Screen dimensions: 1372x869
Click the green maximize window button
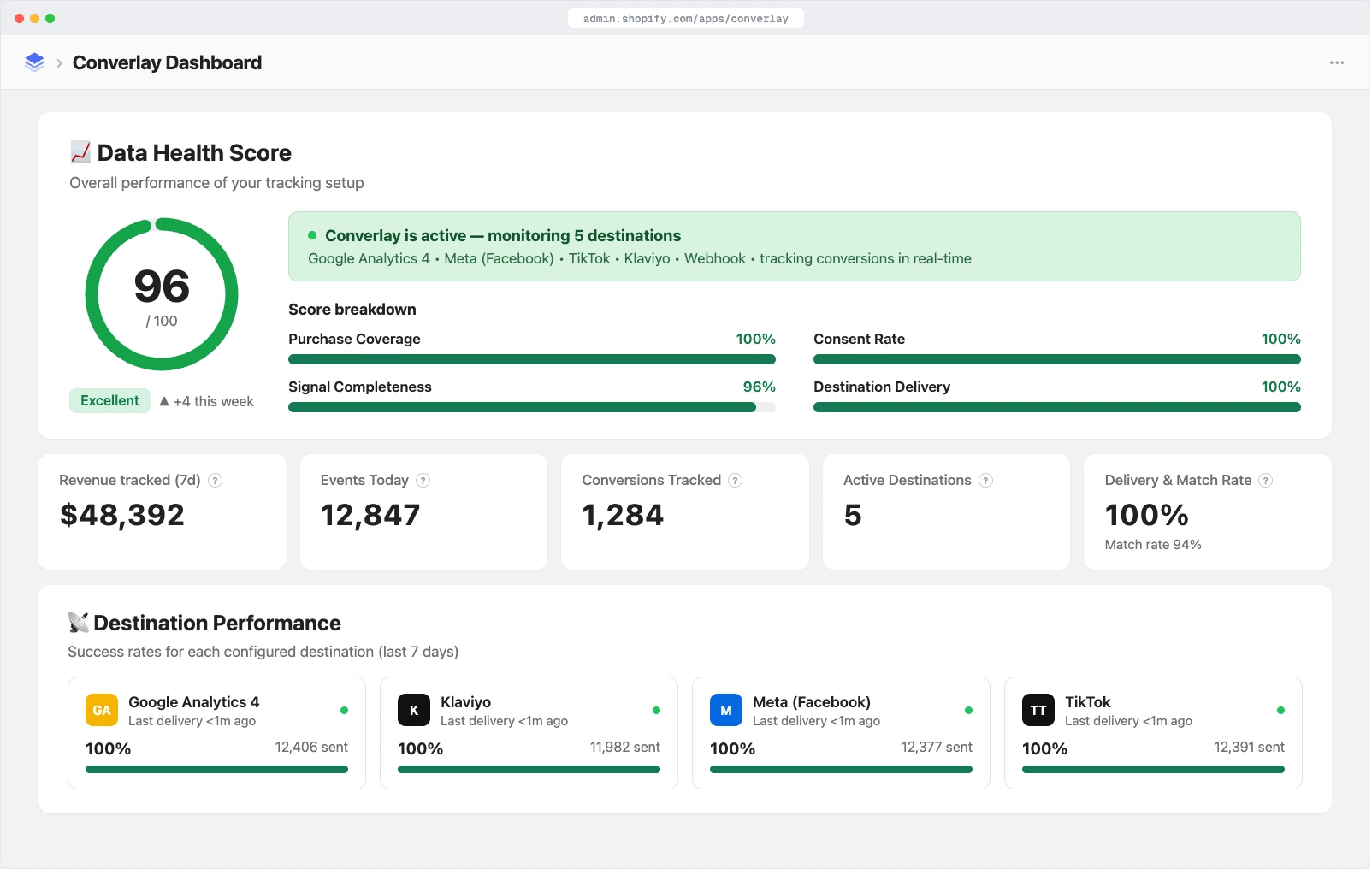pyautogui.click(x=50, y=18)
